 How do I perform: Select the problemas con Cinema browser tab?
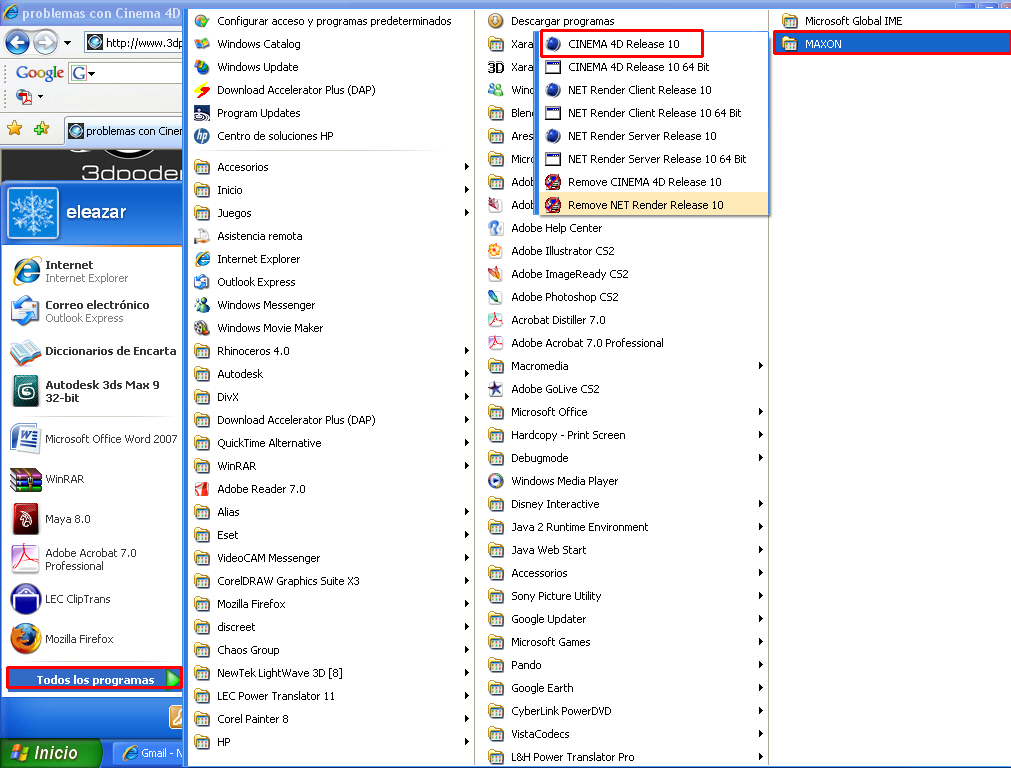pos(124,131)
